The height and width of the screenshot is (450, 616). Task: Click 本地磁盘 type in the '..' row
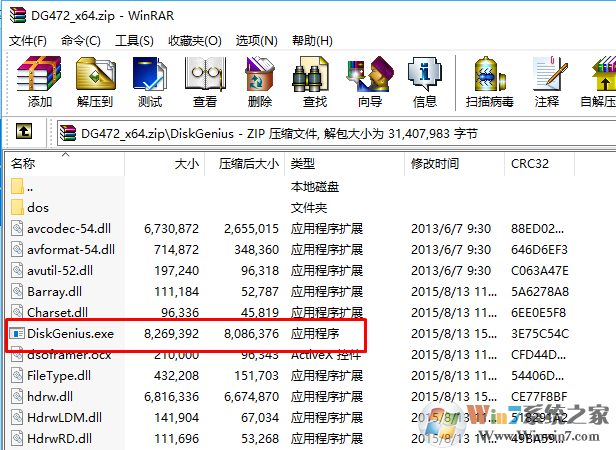[x=315, y=186]
